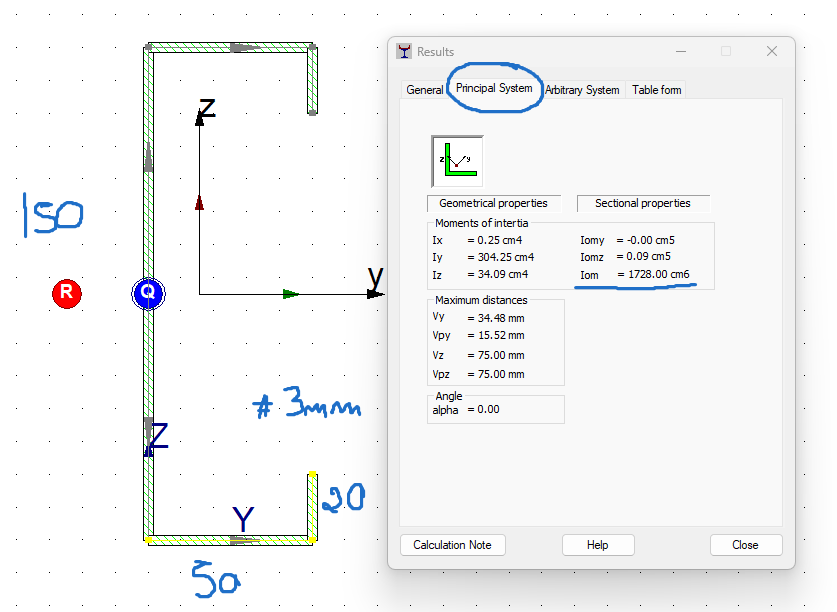The image size is (837, 612).
Task: Click the Results dialog title icon
Action: point(404,51)
